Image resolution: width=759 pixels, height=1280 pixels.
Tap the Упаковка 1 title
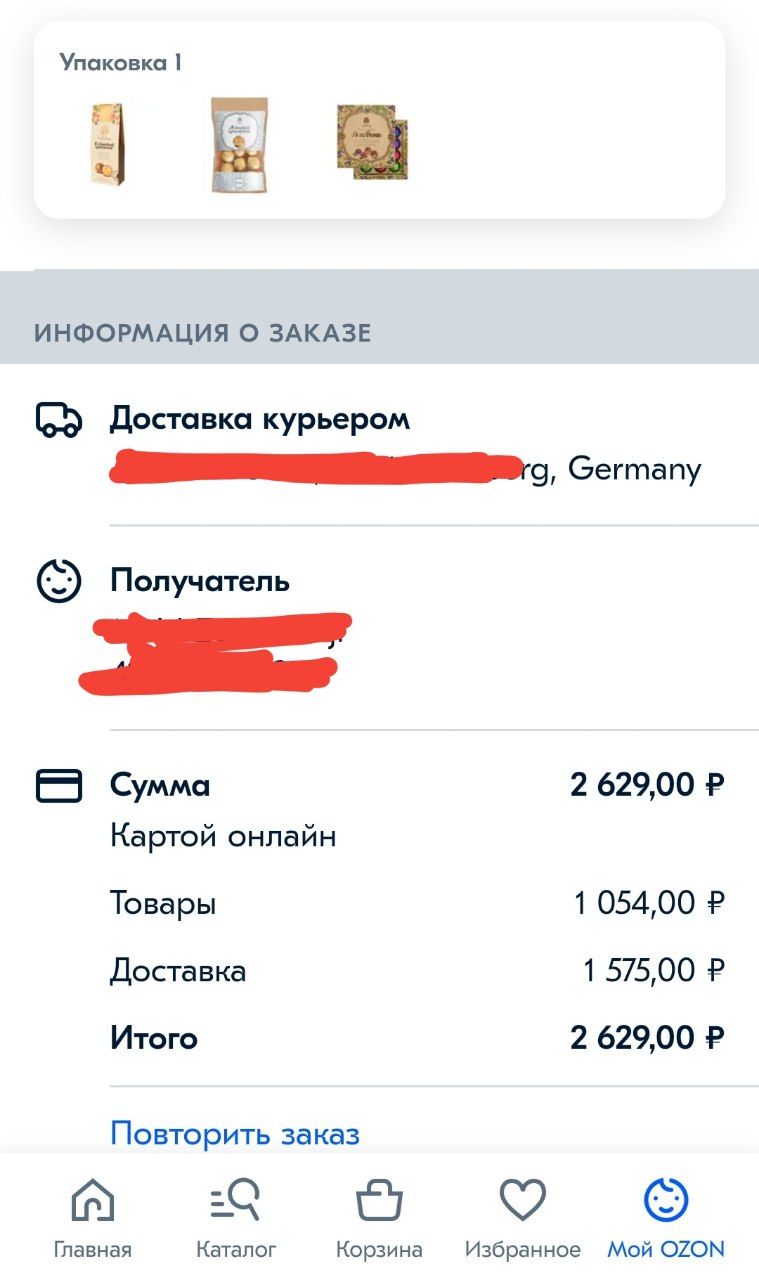coord(121,63)
